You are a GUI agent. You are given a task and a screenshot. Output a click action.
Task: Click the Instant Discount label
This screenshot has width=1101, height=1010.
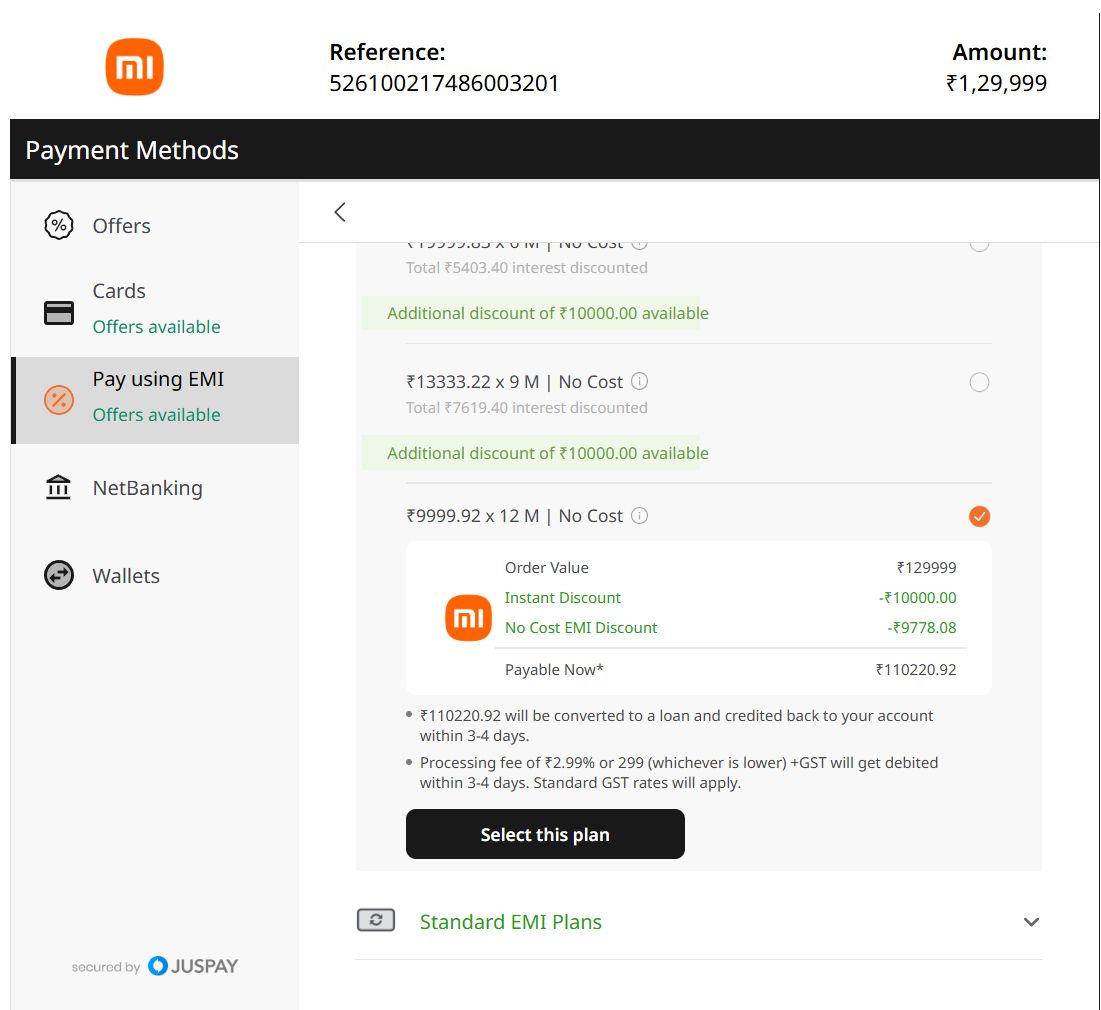tap(562, 598)
